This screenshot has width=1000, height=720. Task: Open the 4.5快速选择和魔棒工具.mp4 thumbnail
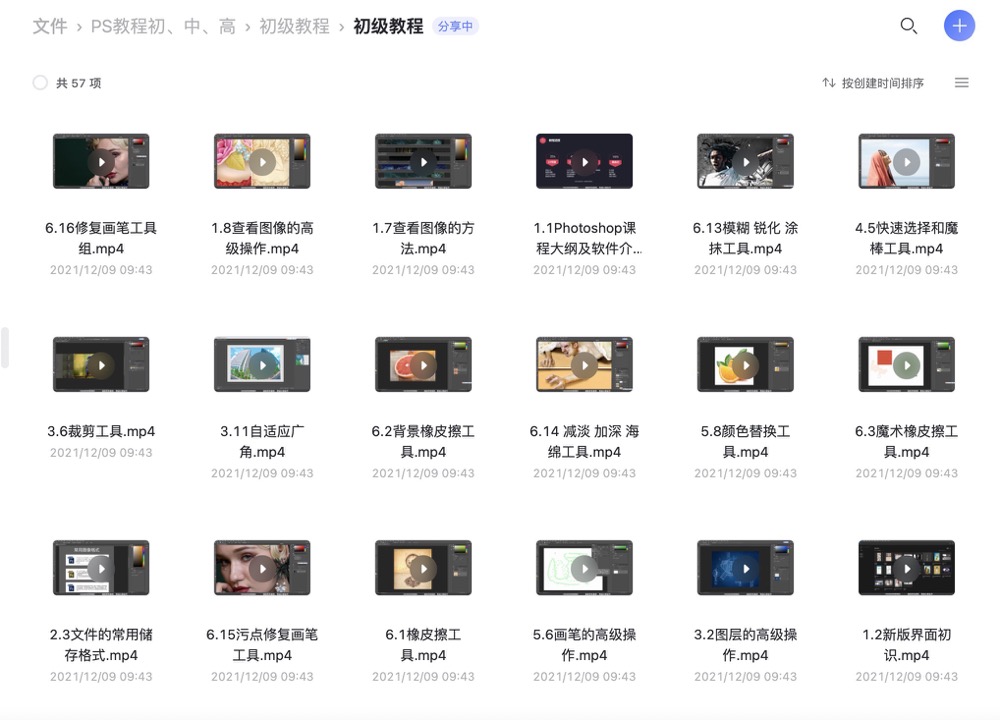(906, 161)
